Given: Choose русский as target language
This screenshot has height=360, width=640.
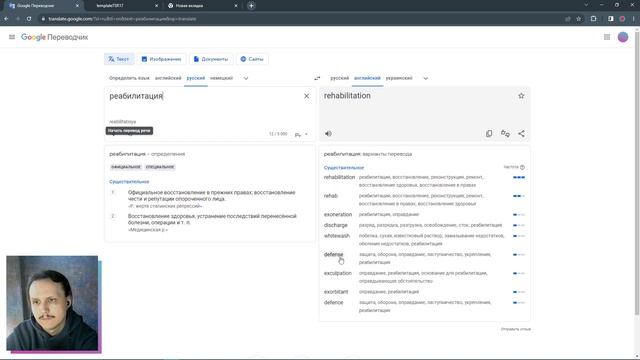Looking at the screenshot, I should 340,78.
